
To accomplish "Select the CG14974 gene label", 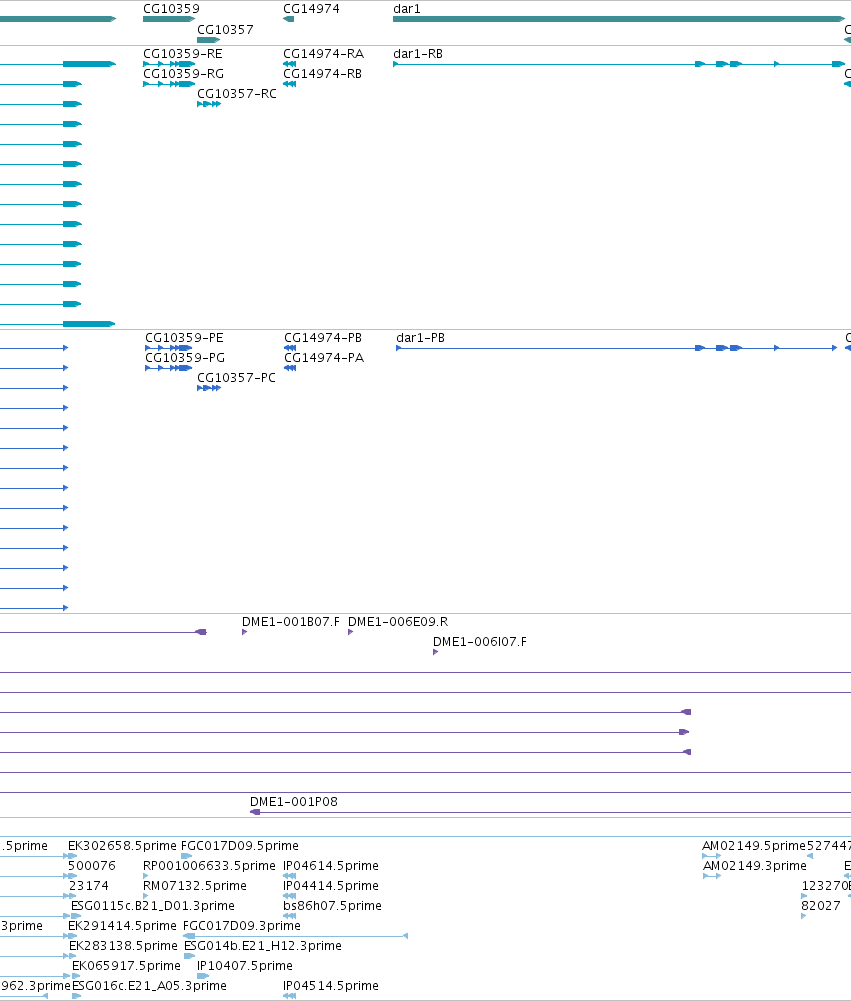I will pyautogui.click(x=311, y=9).
